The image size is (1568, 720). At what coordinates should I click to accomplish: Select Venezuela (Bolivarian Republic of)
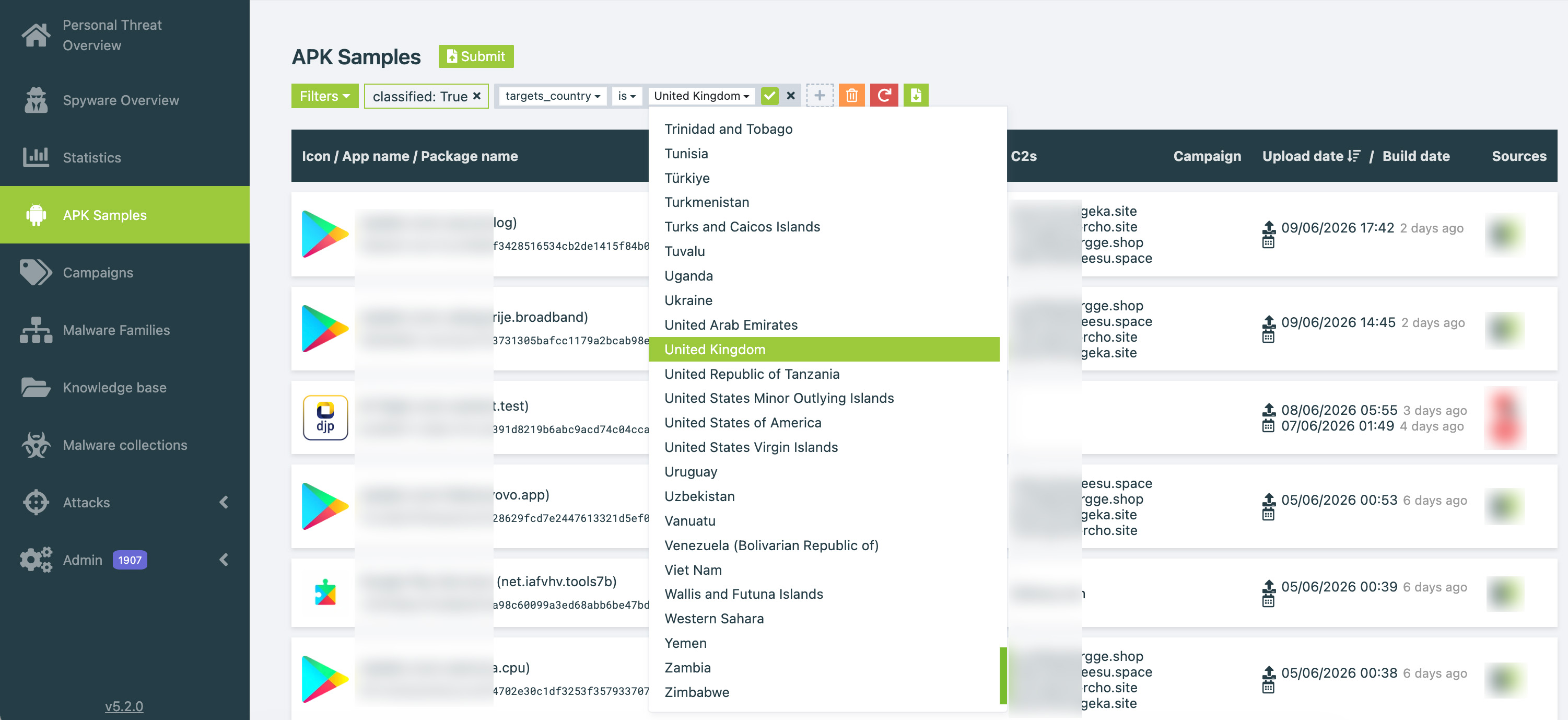(x=824, y=545)
